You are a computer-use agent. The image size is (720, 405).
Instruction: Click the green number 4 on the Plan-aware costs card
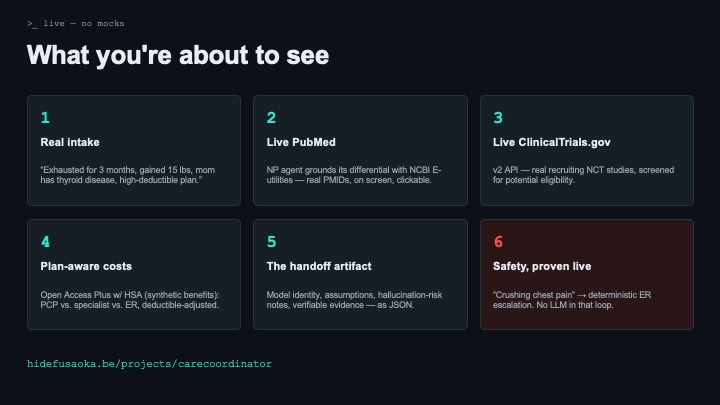click(x=45, y=242)
